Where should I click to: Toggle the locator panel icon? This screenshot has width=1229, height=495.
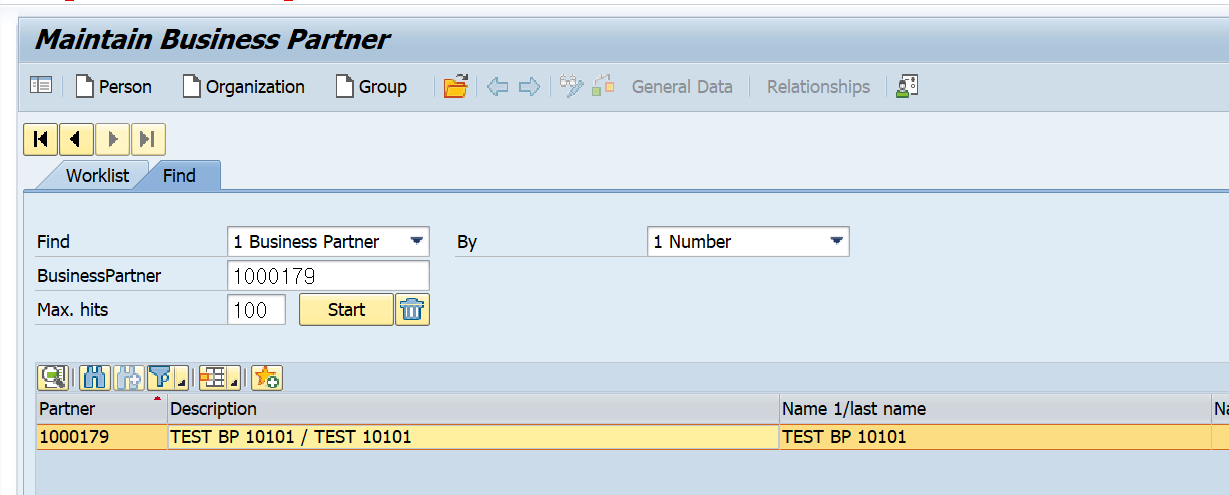click(41, 86)
